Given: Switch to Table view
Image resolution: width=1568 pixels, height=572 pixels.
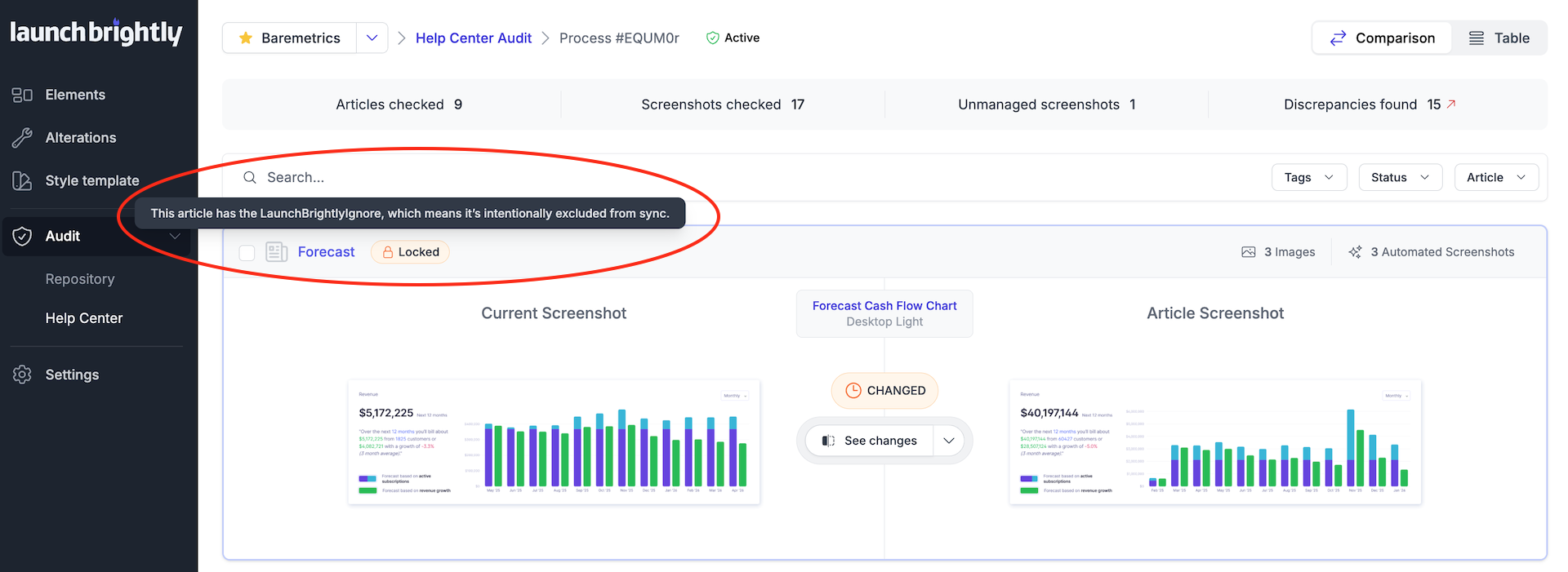Looking at the screenshot, I should (1499, 38).
